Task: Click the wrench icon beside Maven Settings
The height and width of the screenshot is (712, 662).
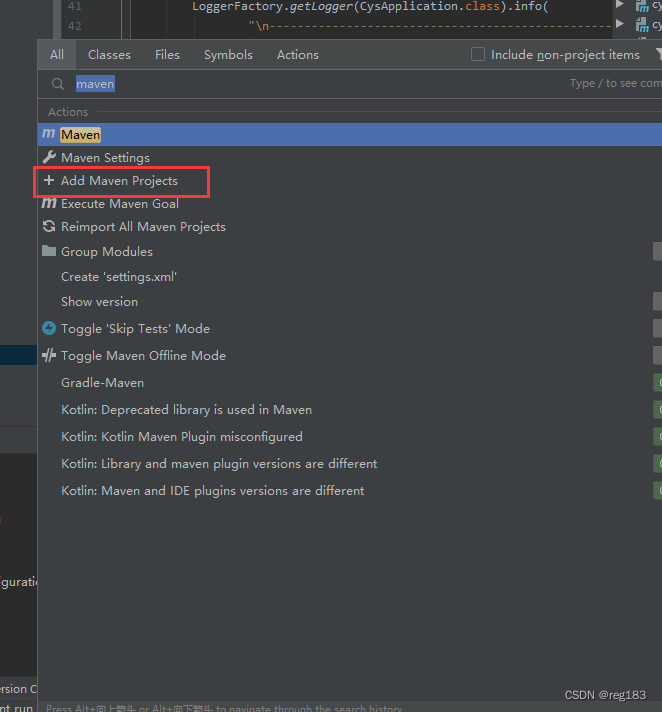Action: (x=49, y=157)
